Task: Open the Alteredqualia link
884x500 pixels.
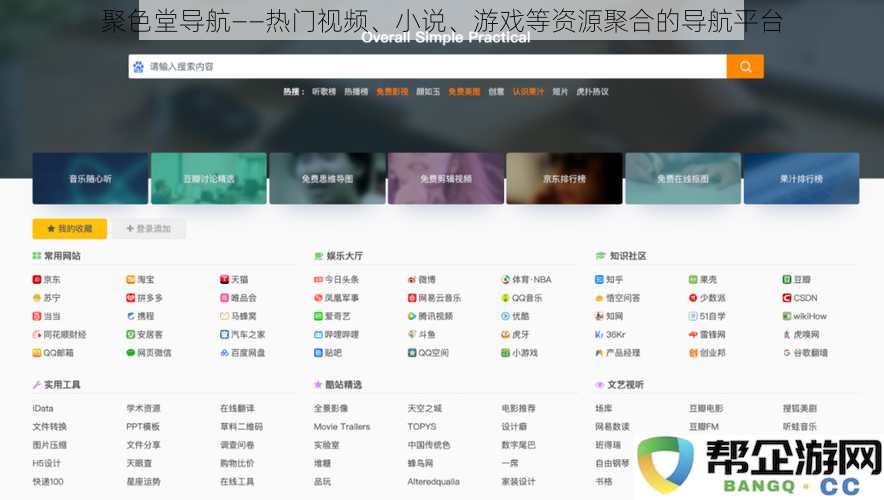Action: click(434, 482)
